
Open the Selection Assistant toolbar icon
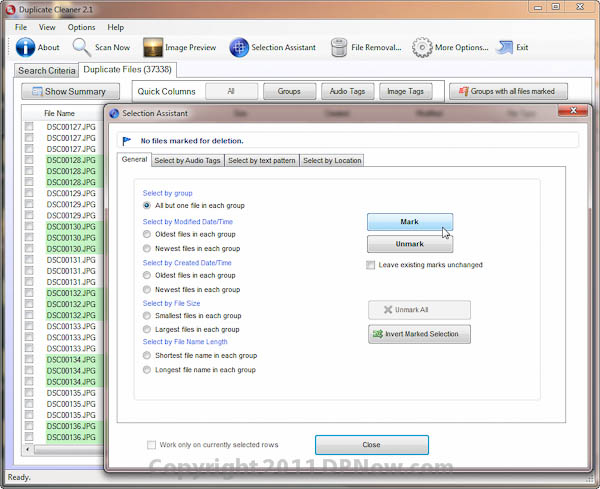click(x=239, y=47)
